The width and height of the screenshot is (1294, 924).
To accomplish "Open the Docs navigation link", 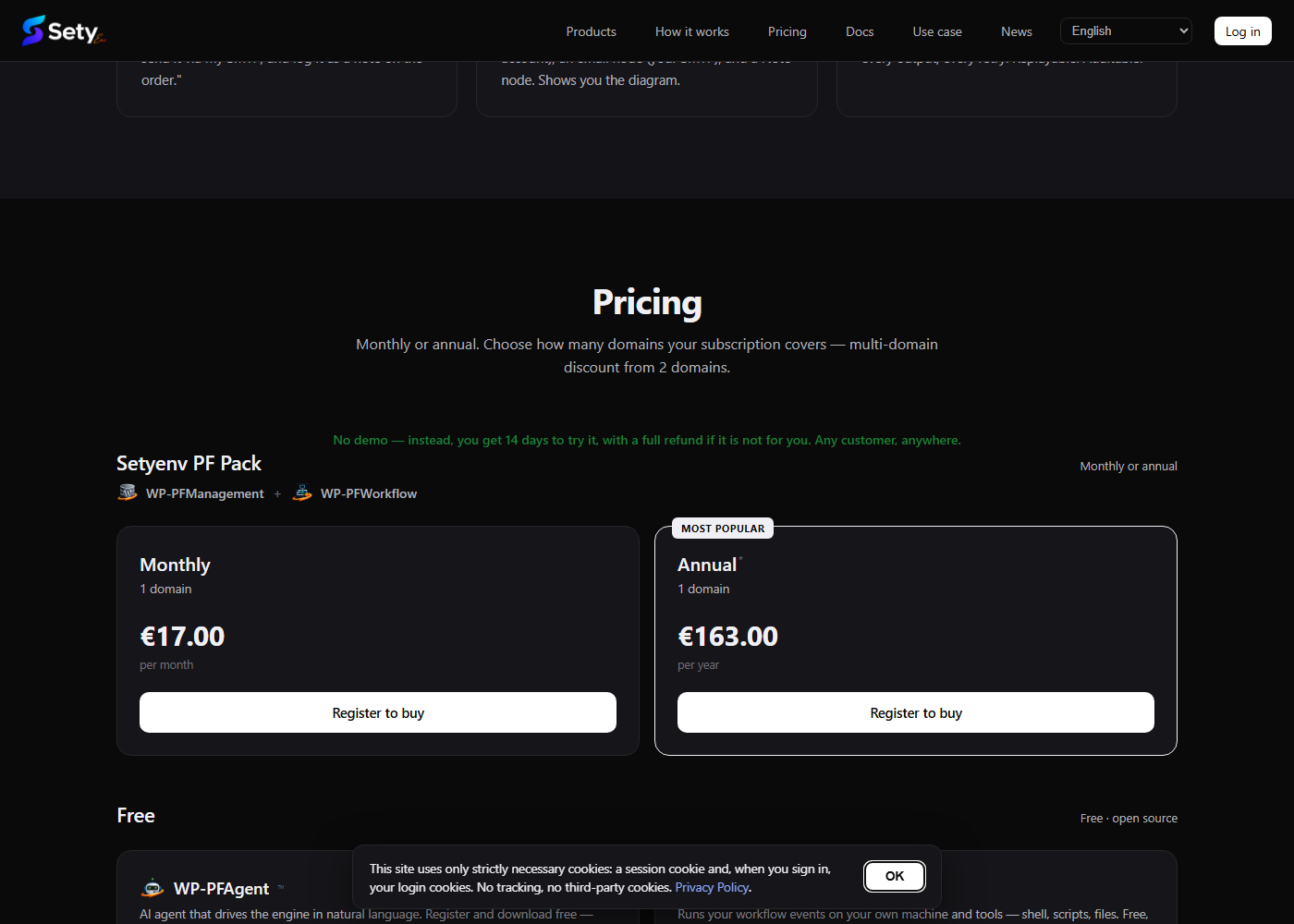I will coord(860,31).
